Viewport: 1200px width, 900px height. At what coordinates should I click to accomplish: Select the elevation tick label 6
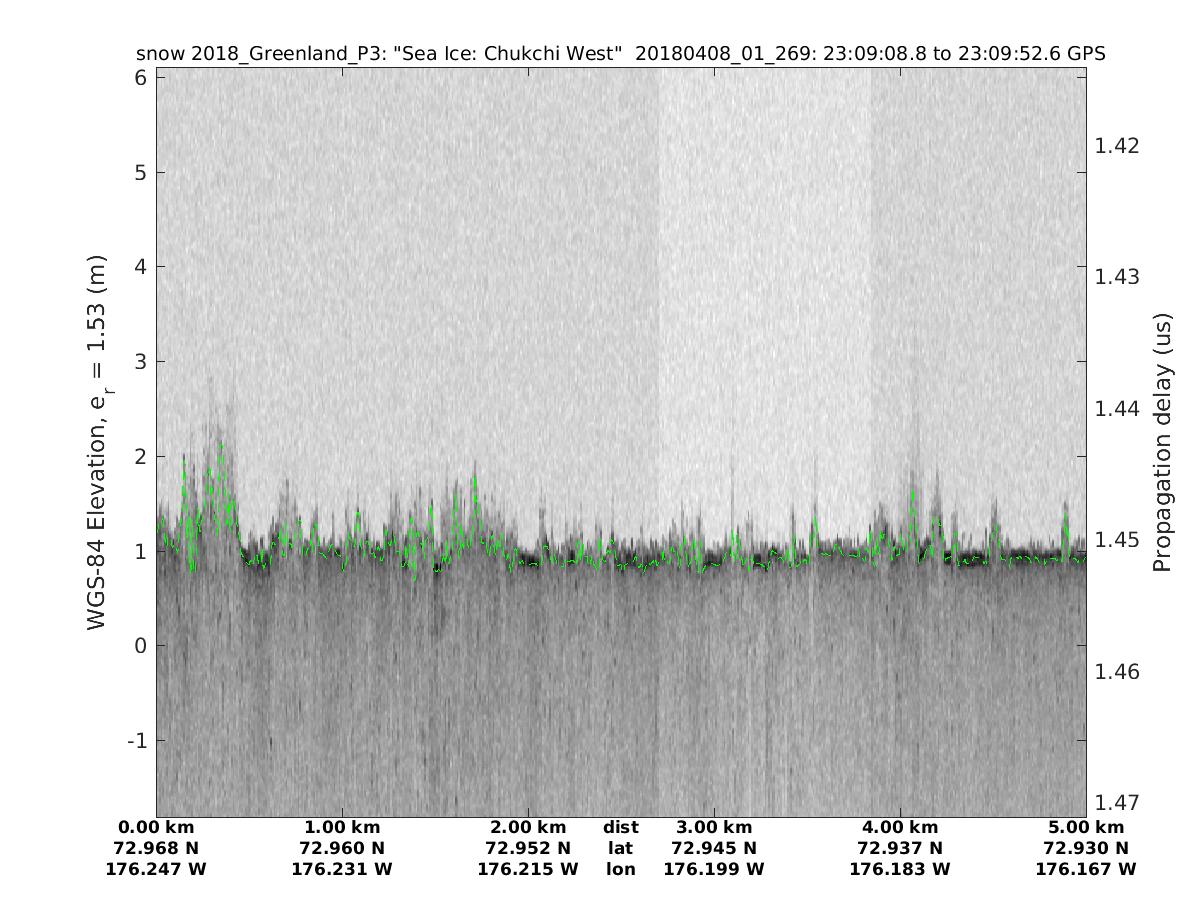tap(139, 78)
